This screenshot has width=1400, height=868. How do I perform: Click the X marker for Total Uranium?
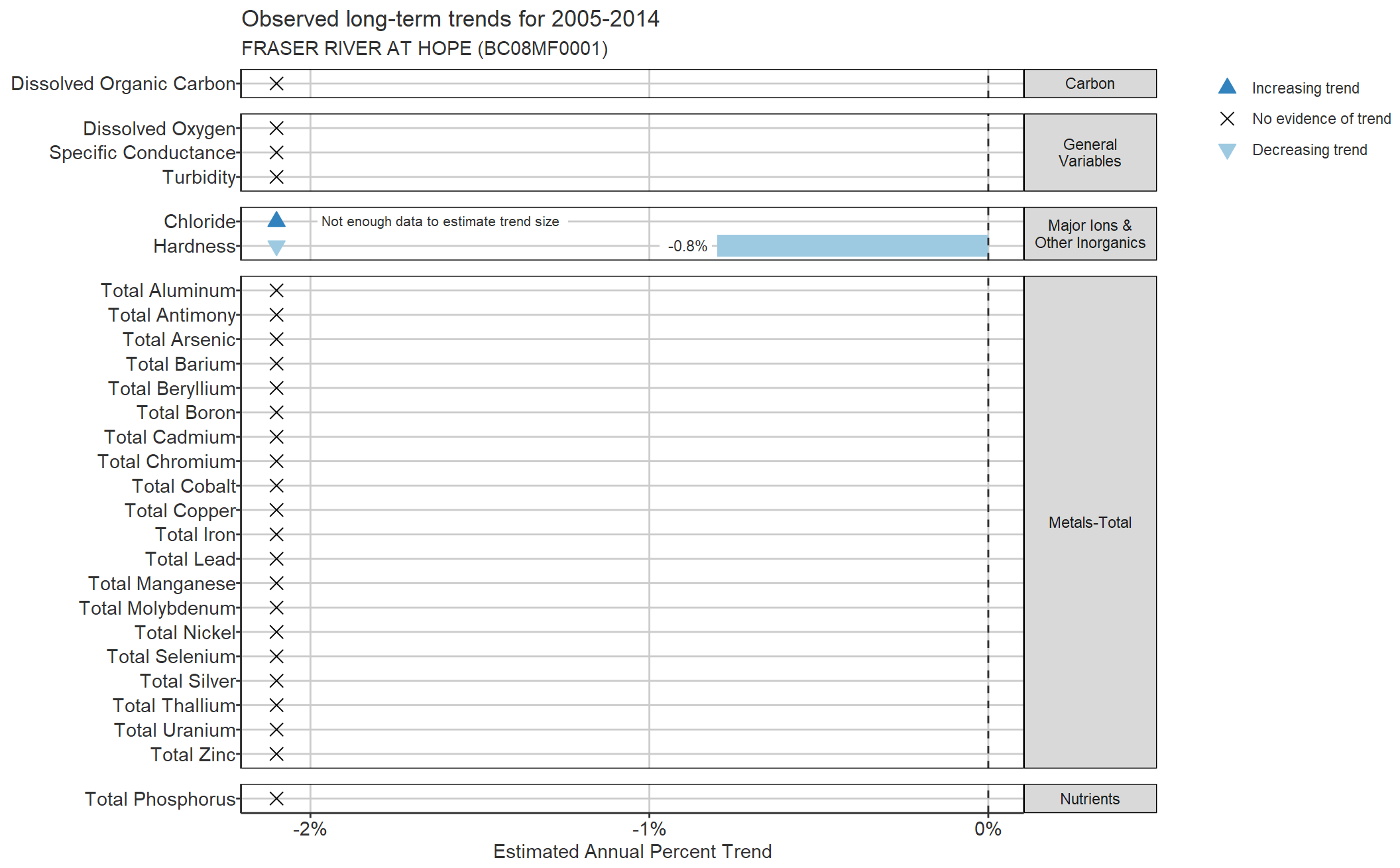pyautogui.click(x=276, y=729)
